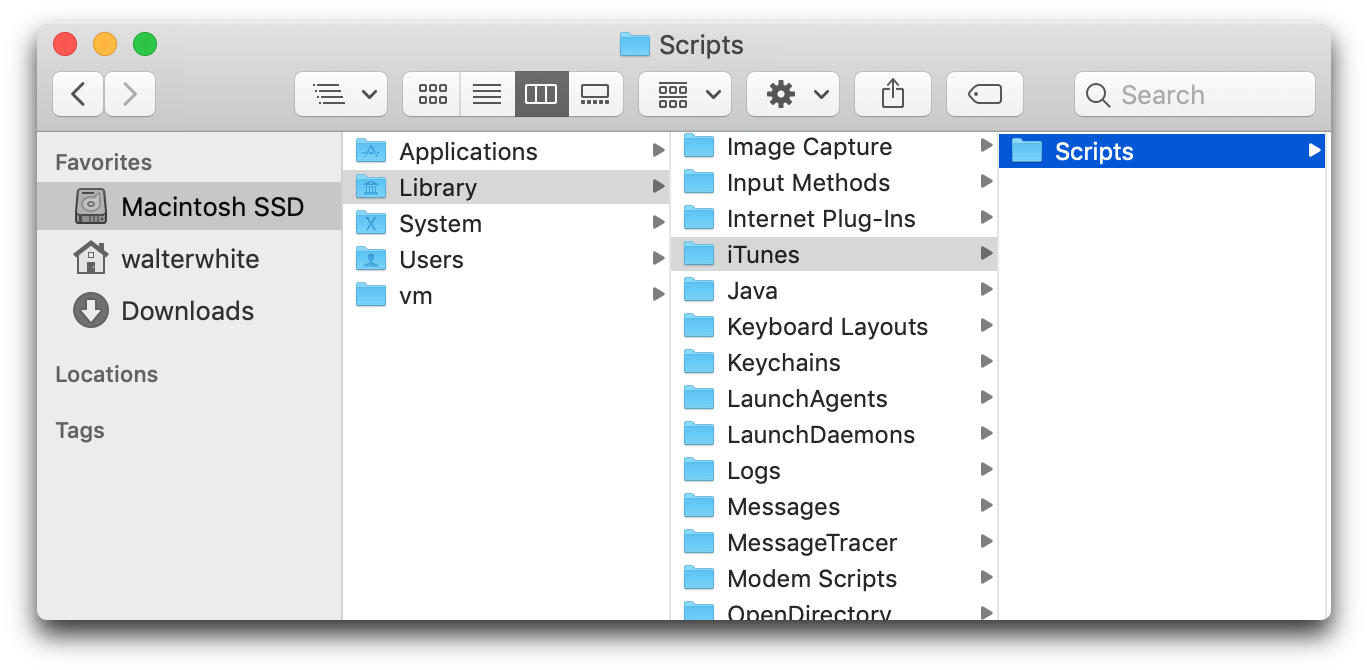Screen dimensions: 1367x670
Task: Switch to gallery view
Action: coord(595,95)
